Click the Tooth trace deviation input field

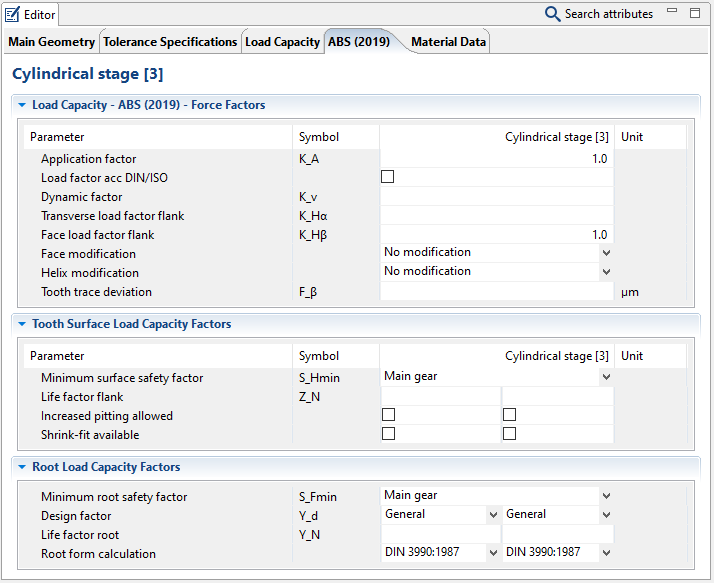click(495, 292)
